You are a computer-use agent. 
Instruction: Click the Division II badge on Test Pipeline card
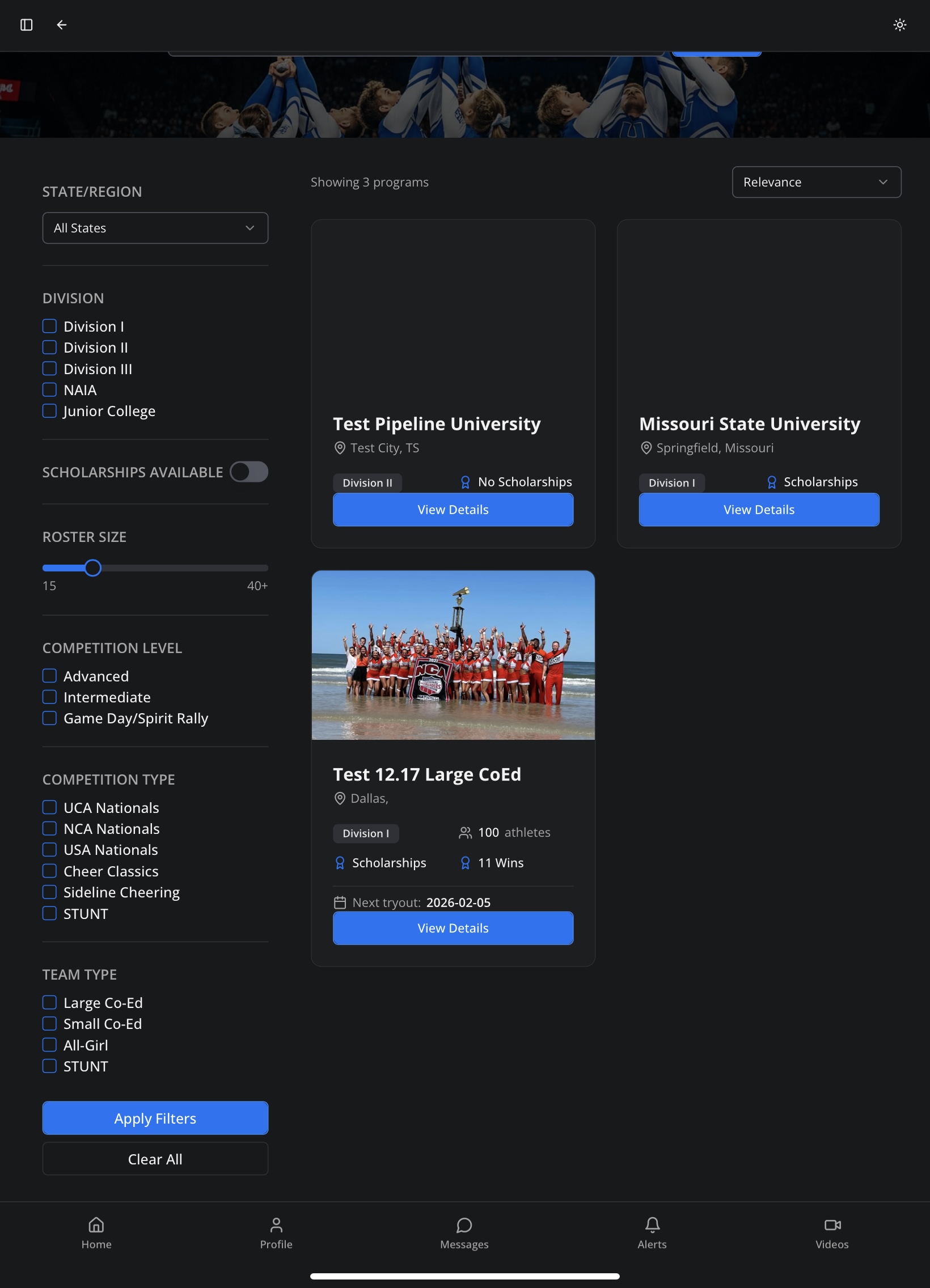pyautogui.click(x=367, y=482)
